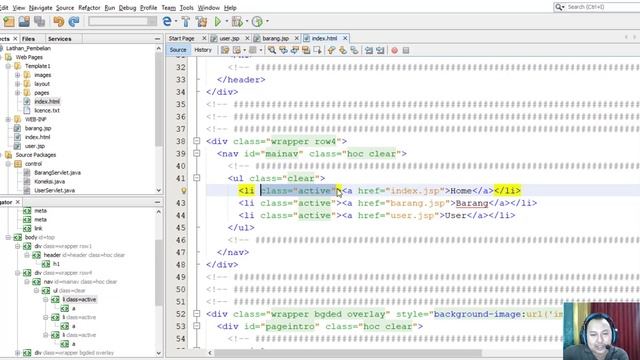
Task: Switch editor to History view
Action: 203,50
